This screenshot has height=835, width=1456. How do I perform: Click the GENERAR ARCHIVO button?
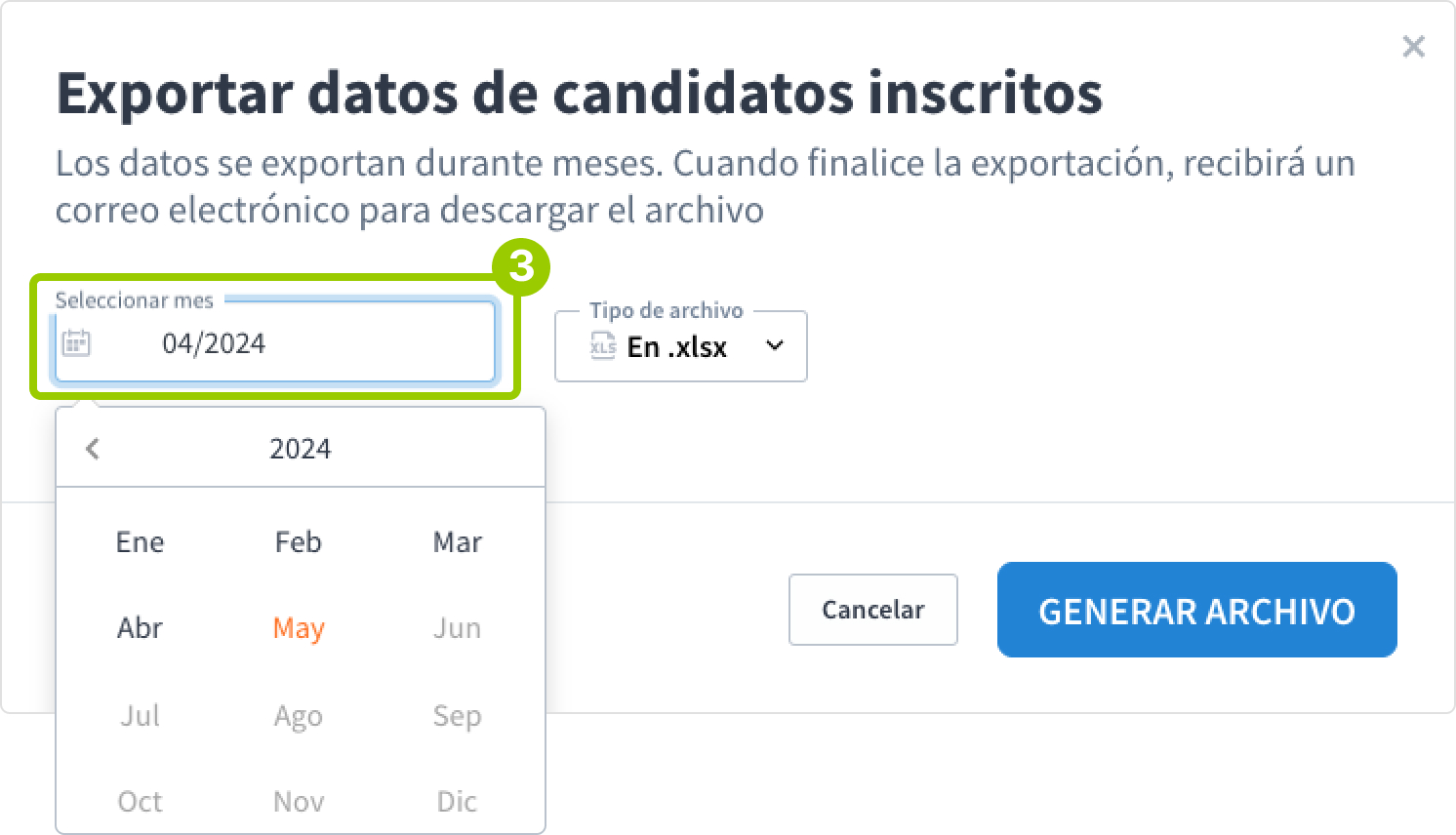tap(1197, 610)
